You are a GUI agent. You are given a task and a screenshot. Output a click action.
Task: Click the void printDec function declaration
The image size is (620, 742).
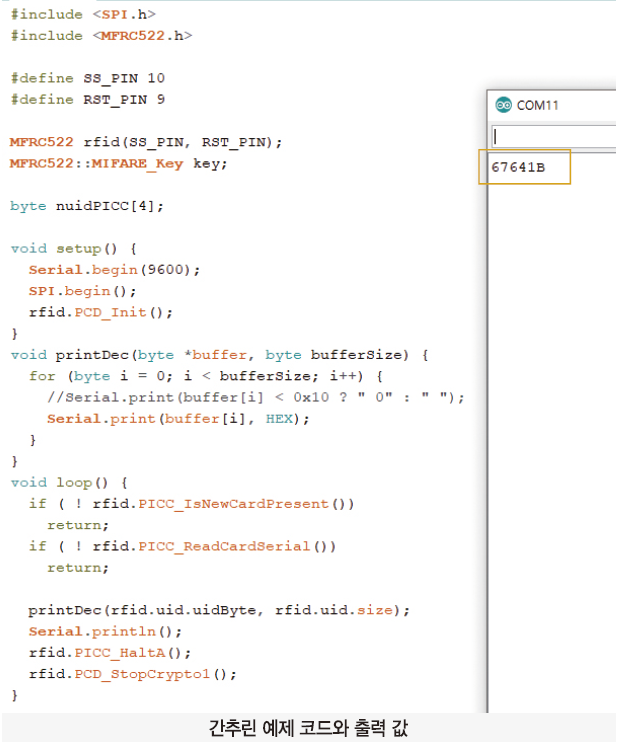219,355
